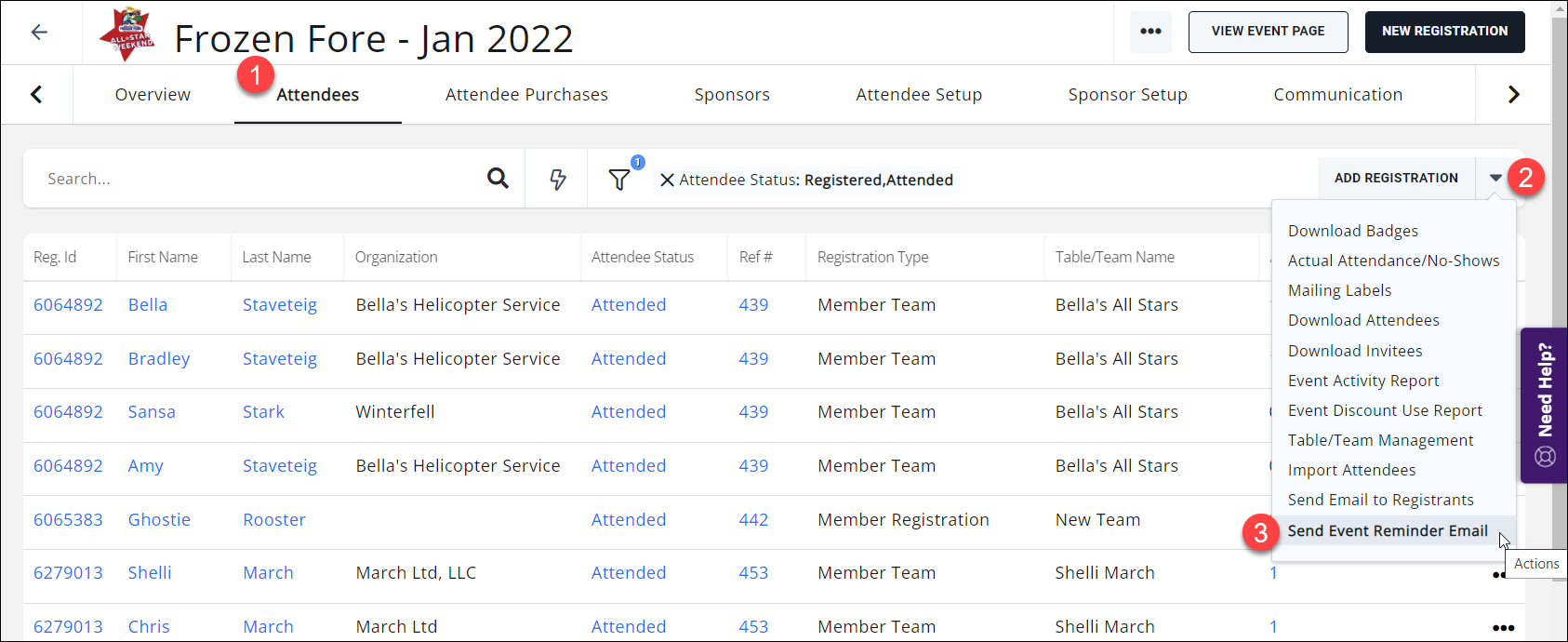
Task: Click the search magnifier icon
Action: click(x=498, y=179)
